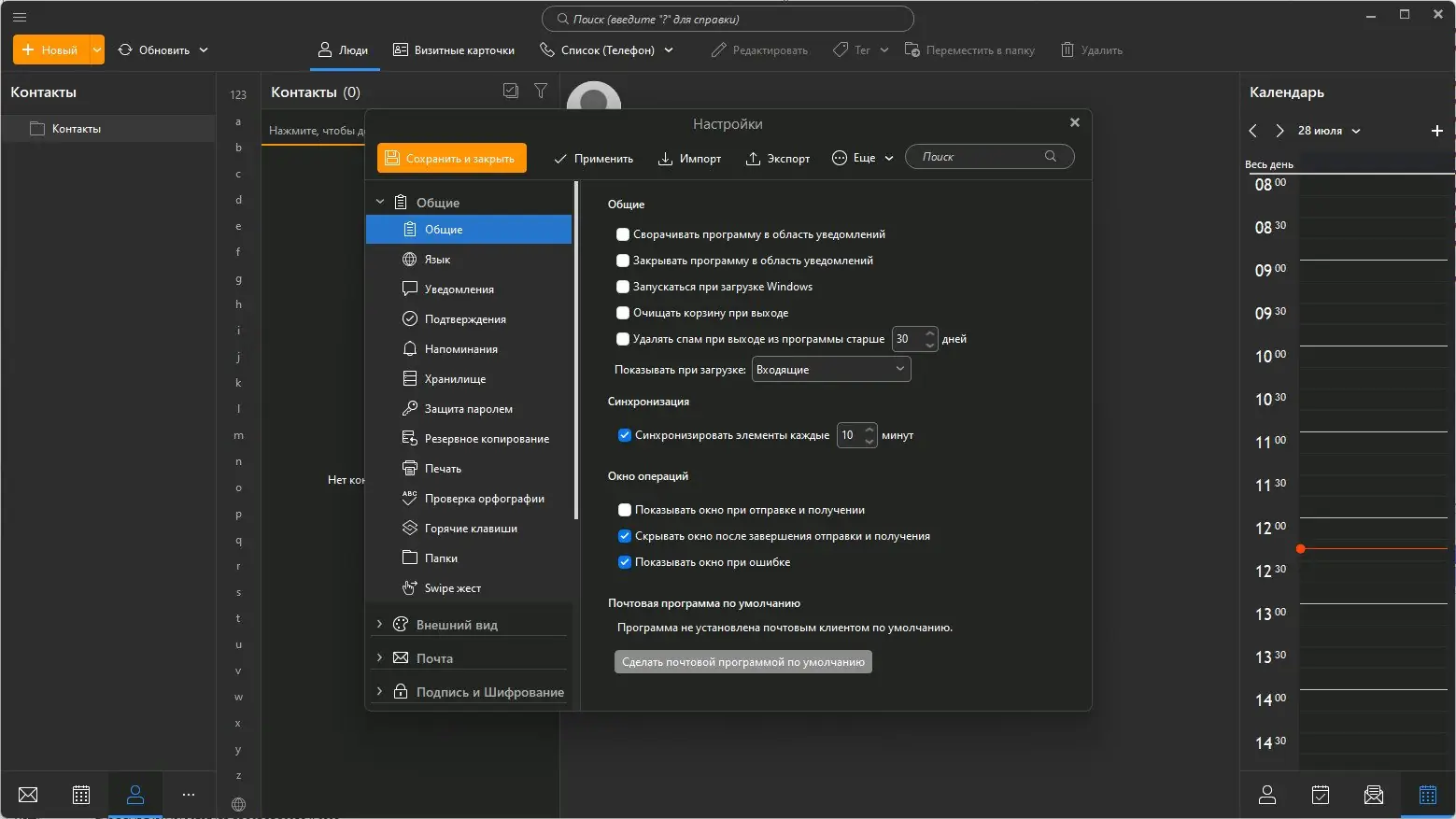Disable Синхронизировать элементы каждые option
The height and width of the screenshot is (819, 1456).
click(624, 434)
